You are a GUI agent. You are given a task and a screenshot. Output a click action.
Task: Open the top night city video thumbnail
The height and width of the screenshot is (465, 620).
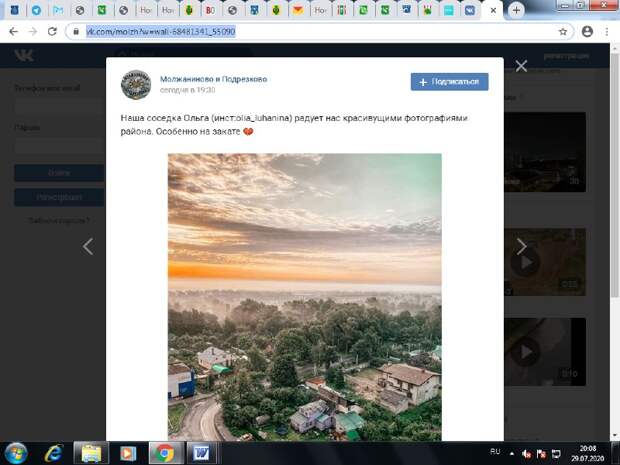click(545, 152)
